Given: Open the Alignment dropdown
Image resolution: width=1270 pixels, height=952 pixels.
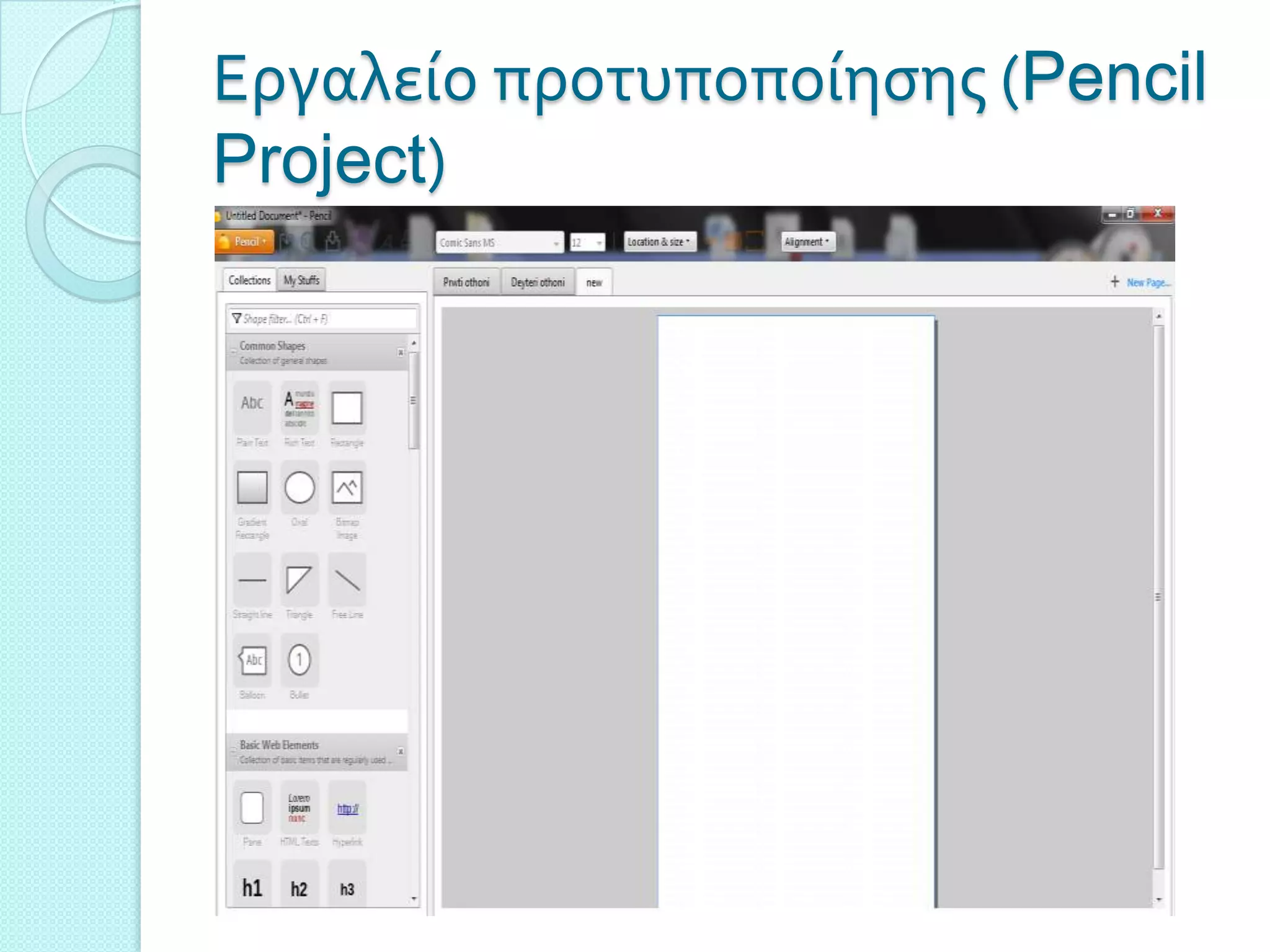Looking at the screenshot, I should click(807, 242).
